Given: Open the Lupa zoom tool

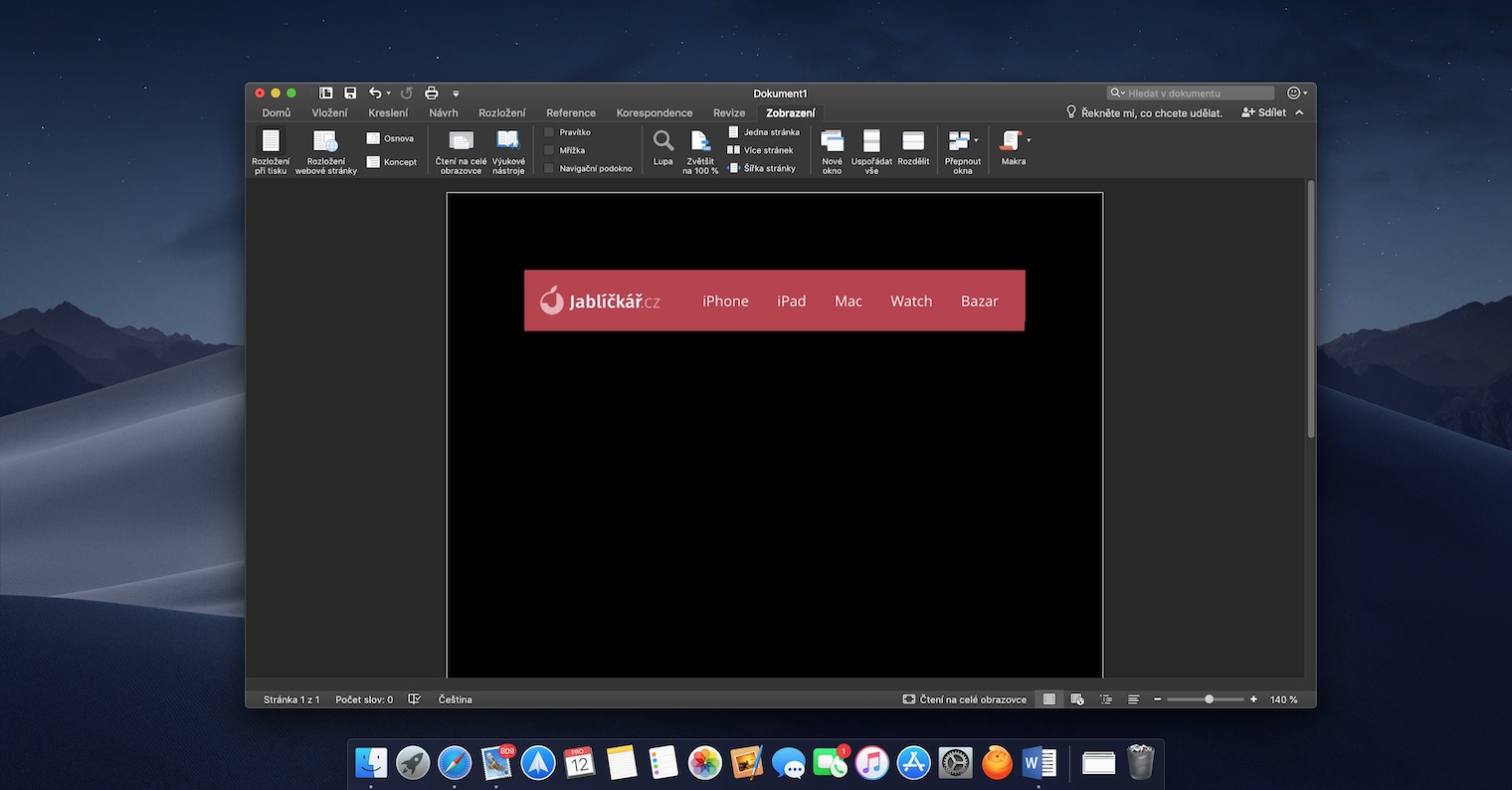Looking at the screenshot, I should [x=662, y=141].
